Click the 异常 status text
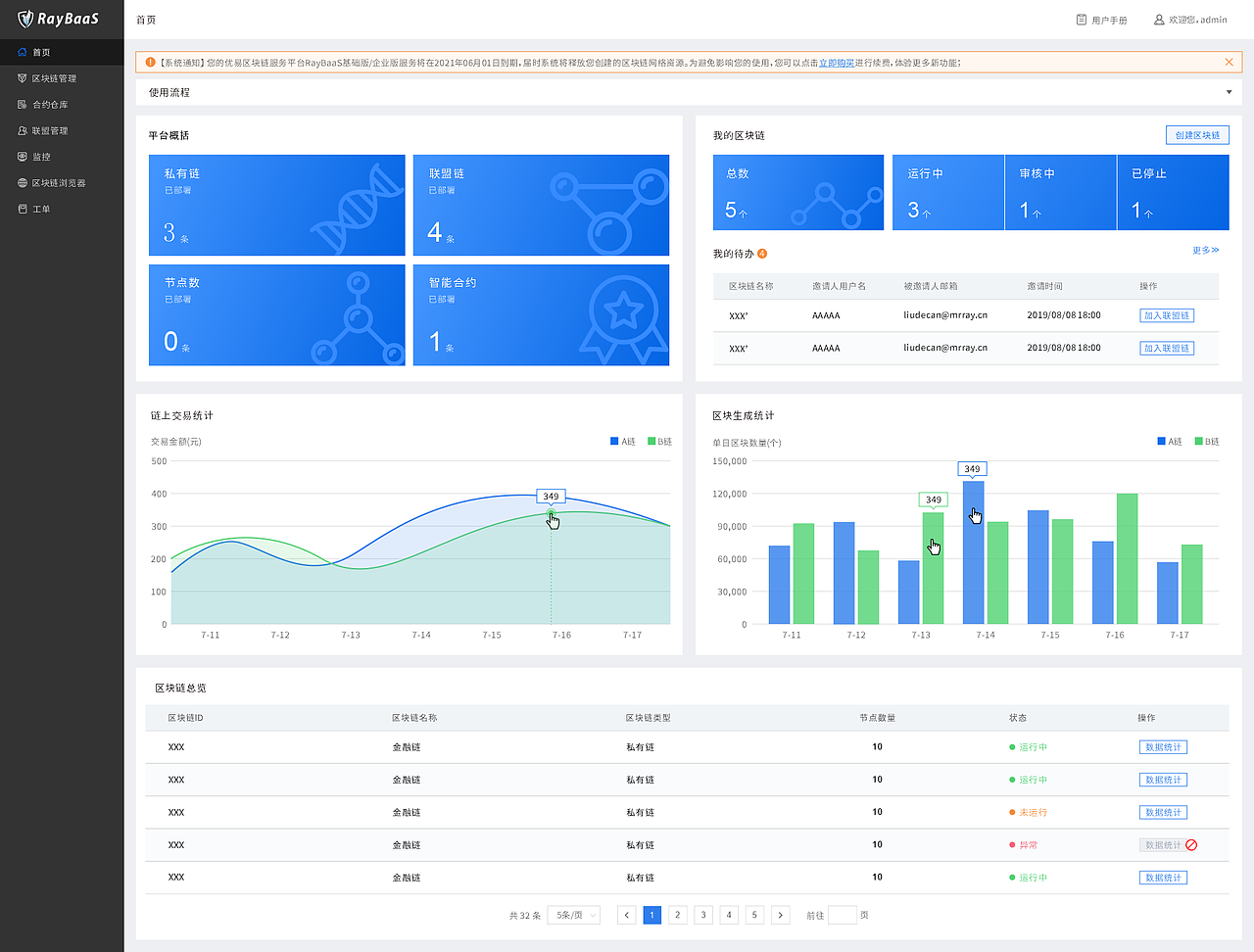 point(1029,845)
